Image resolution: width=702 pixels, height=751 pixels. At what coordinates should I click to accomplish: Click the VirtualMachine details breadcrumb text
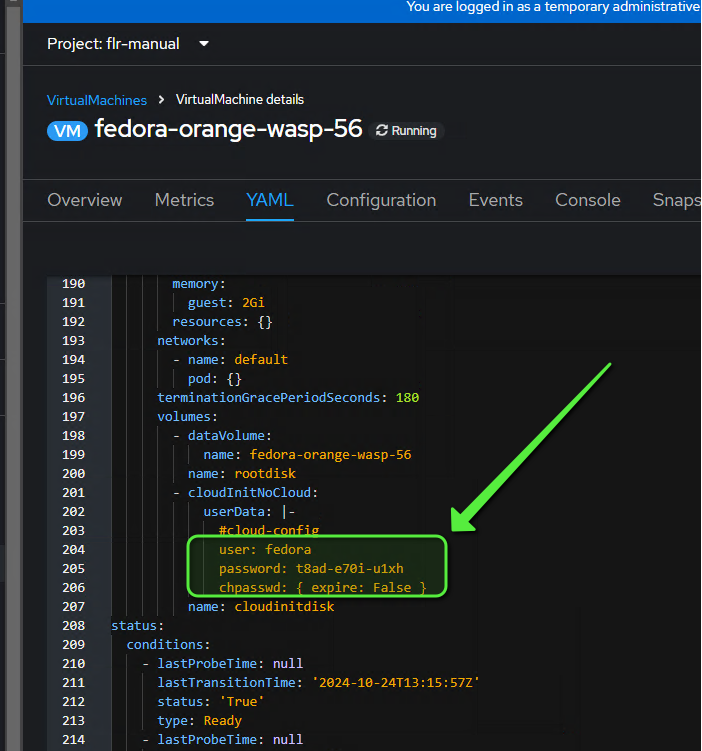(x=239, y=100)
